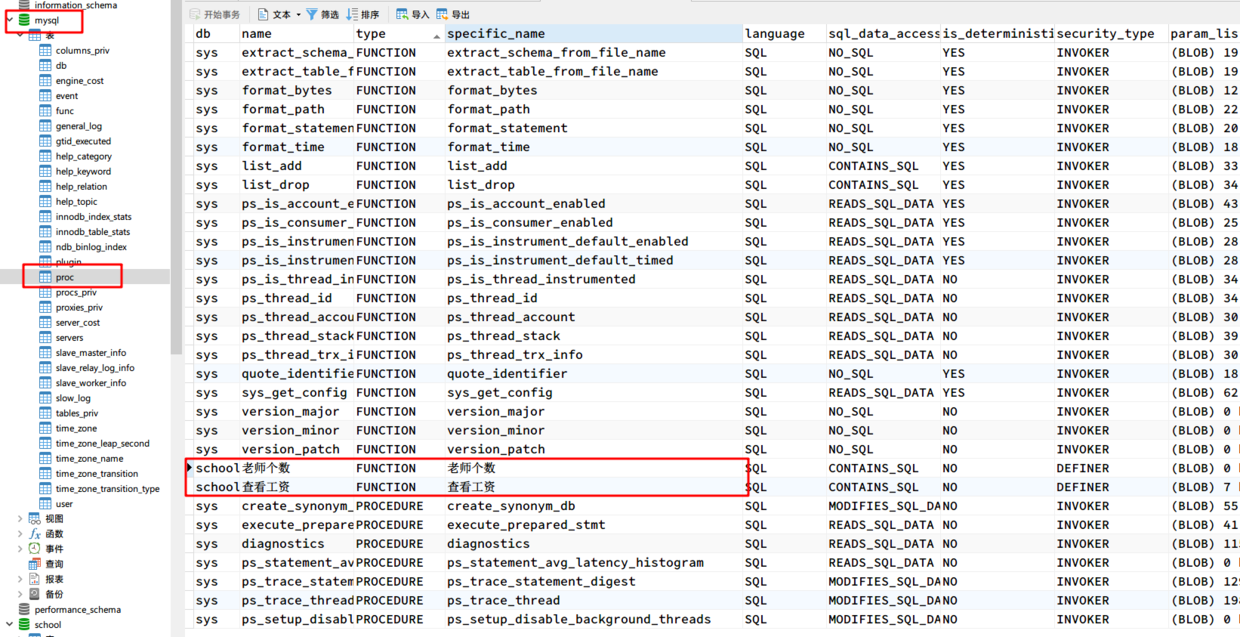Viewport: 1240px width, 637px height.
Task: Click the version_major specific_name cell
Action: coord(594,411)
